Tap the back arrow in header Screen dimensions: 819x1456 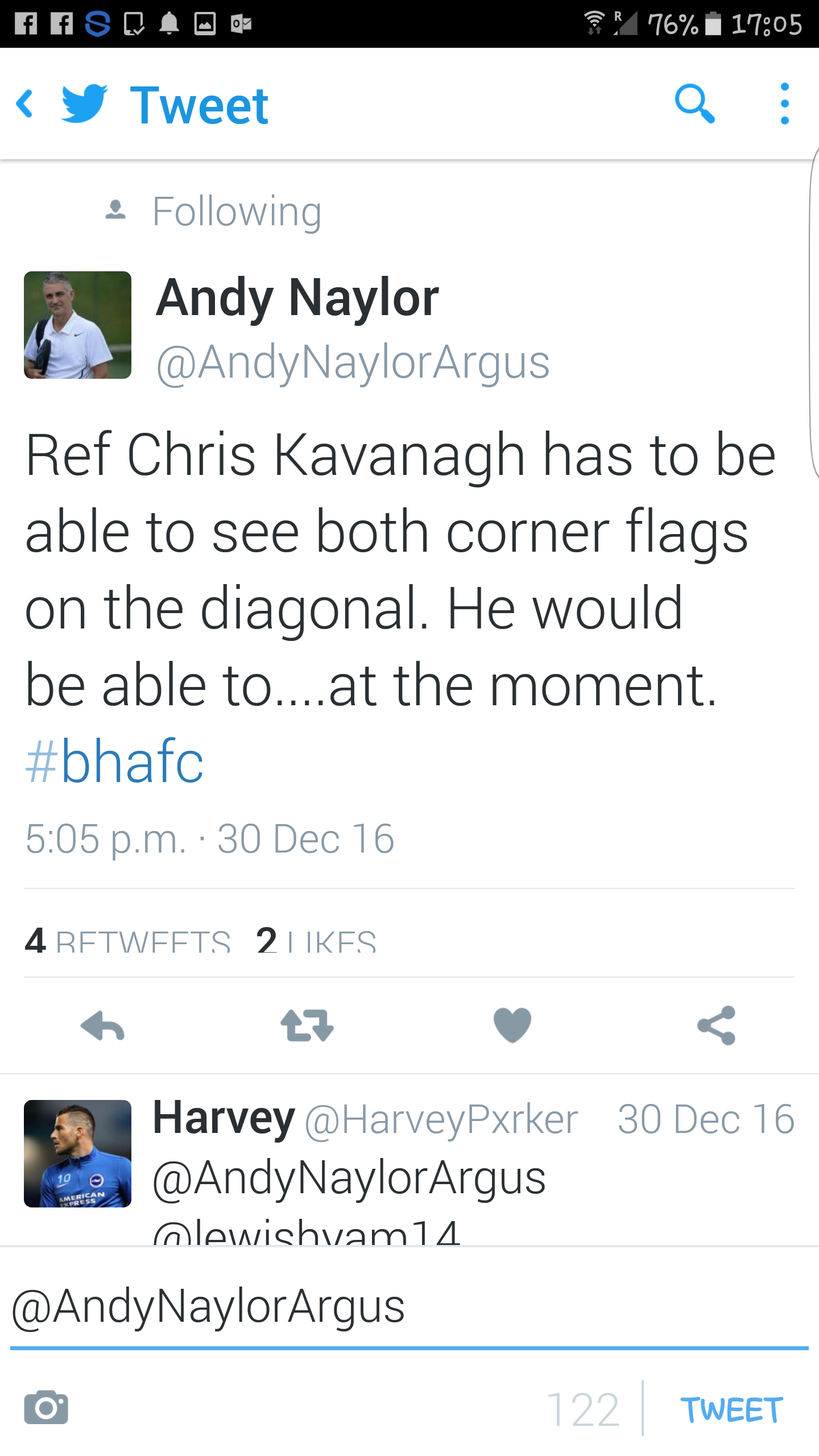click(x=24, y=104)
